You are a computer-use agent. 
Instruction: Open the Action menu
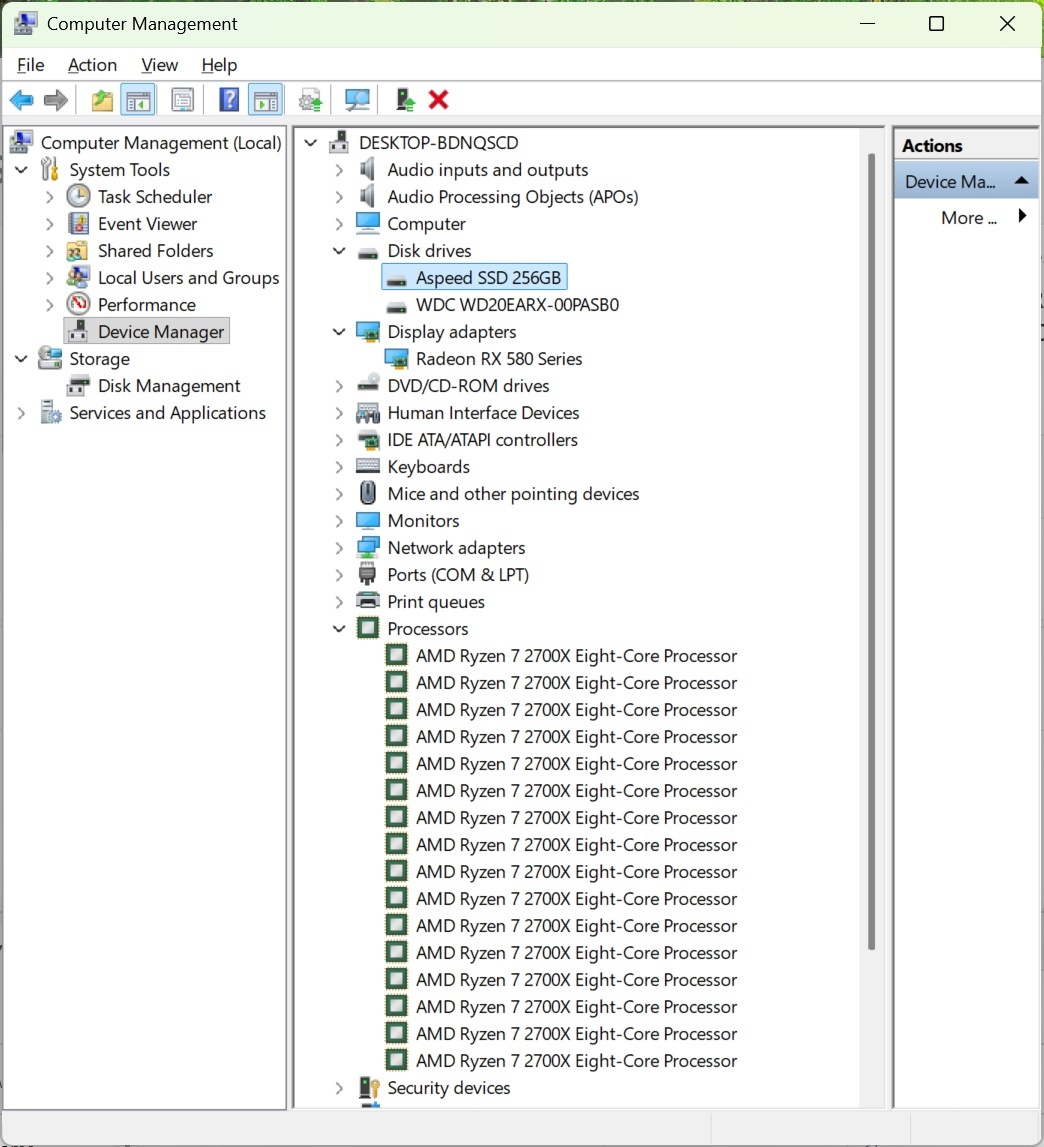[x=92, y=65]
